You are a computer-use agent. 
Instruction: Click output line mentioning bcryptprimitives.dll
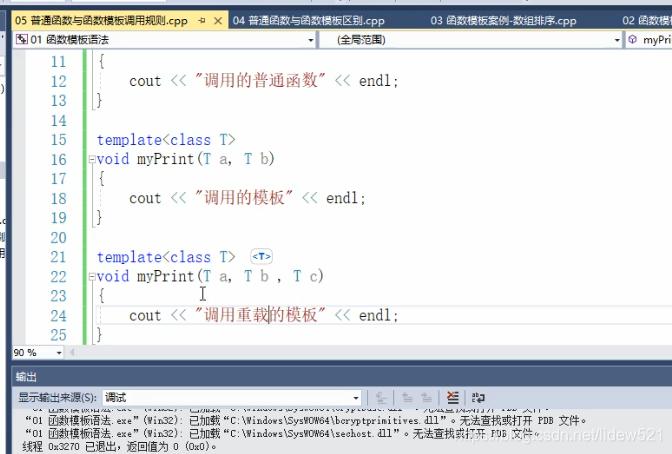(305, 421)
